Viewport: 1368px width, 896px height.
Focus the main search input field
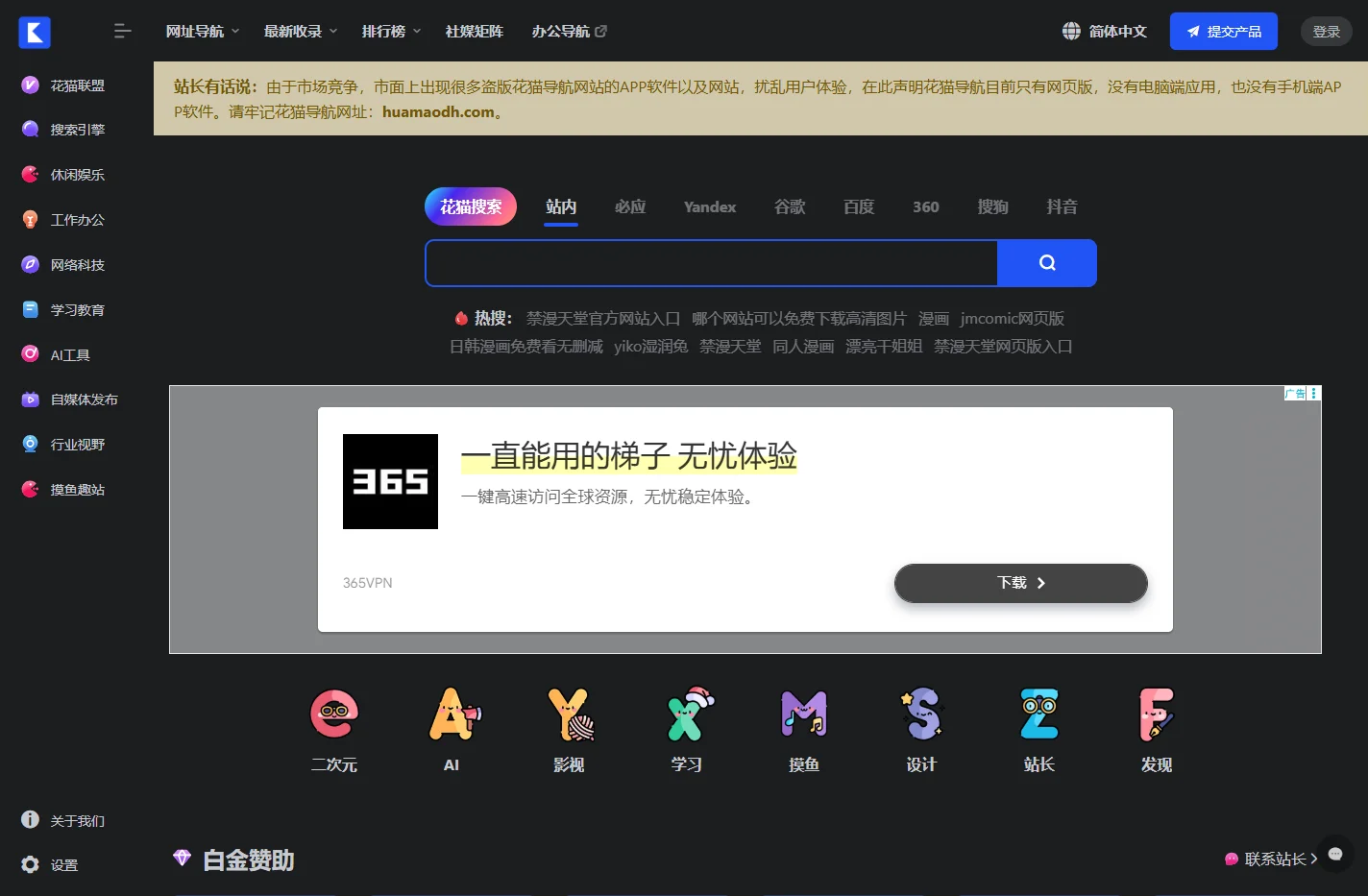(712, 263)
